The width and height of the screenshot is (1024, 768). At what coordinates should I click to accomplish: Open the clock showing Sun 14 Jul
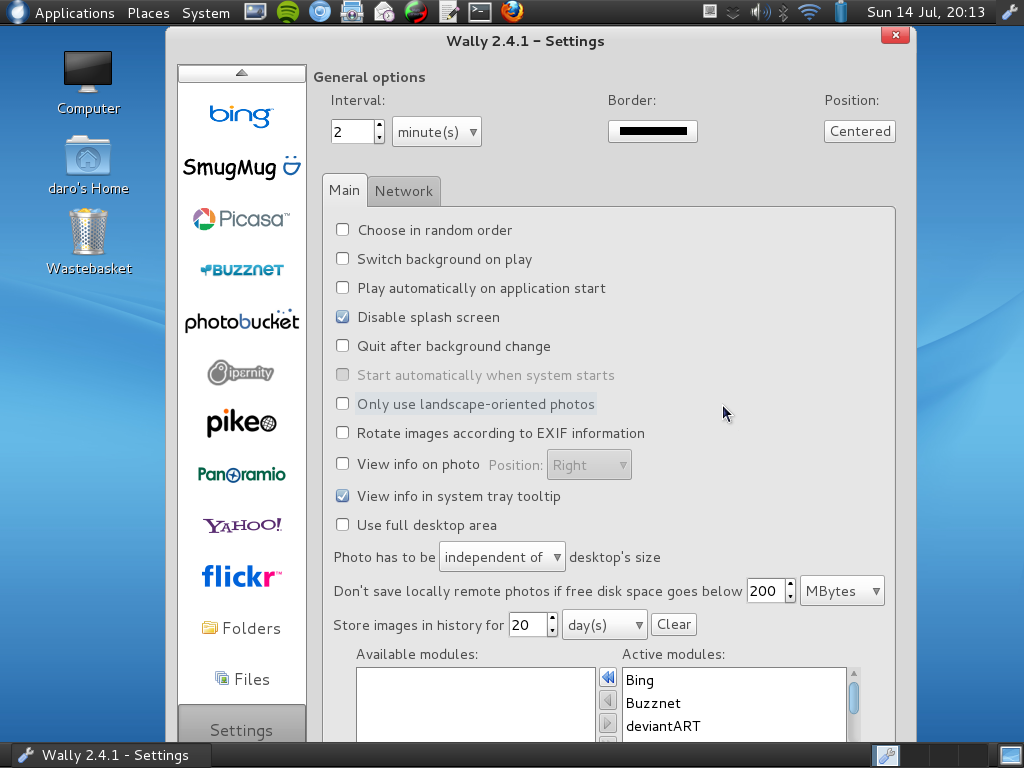click(925, 12)
